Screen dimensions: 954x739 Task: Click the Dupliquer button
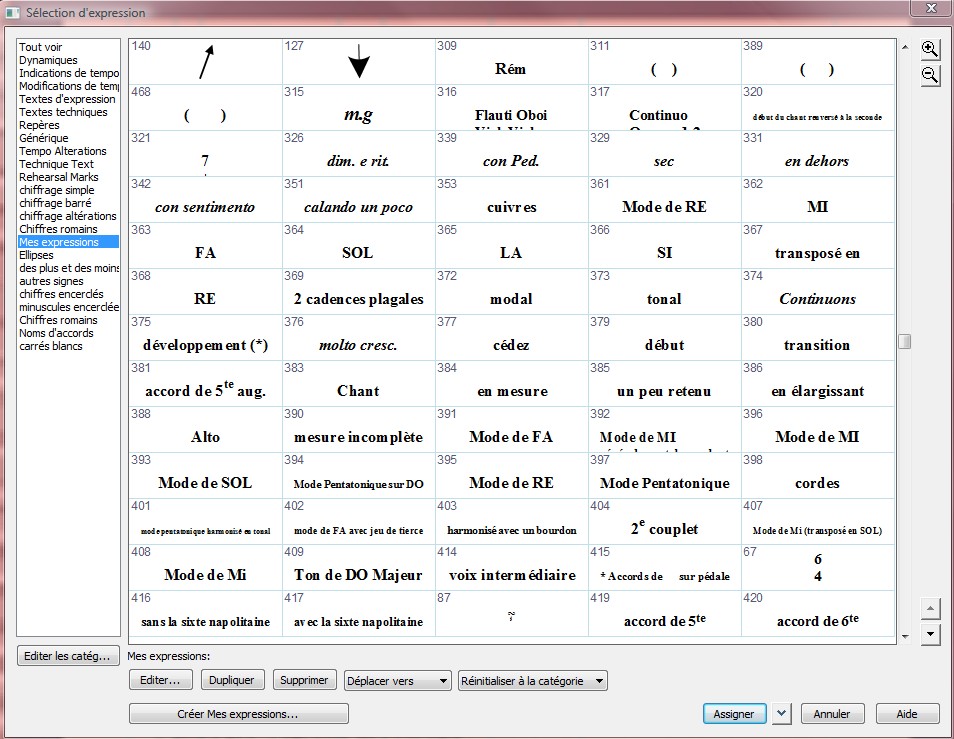click(x=232, y=681)
